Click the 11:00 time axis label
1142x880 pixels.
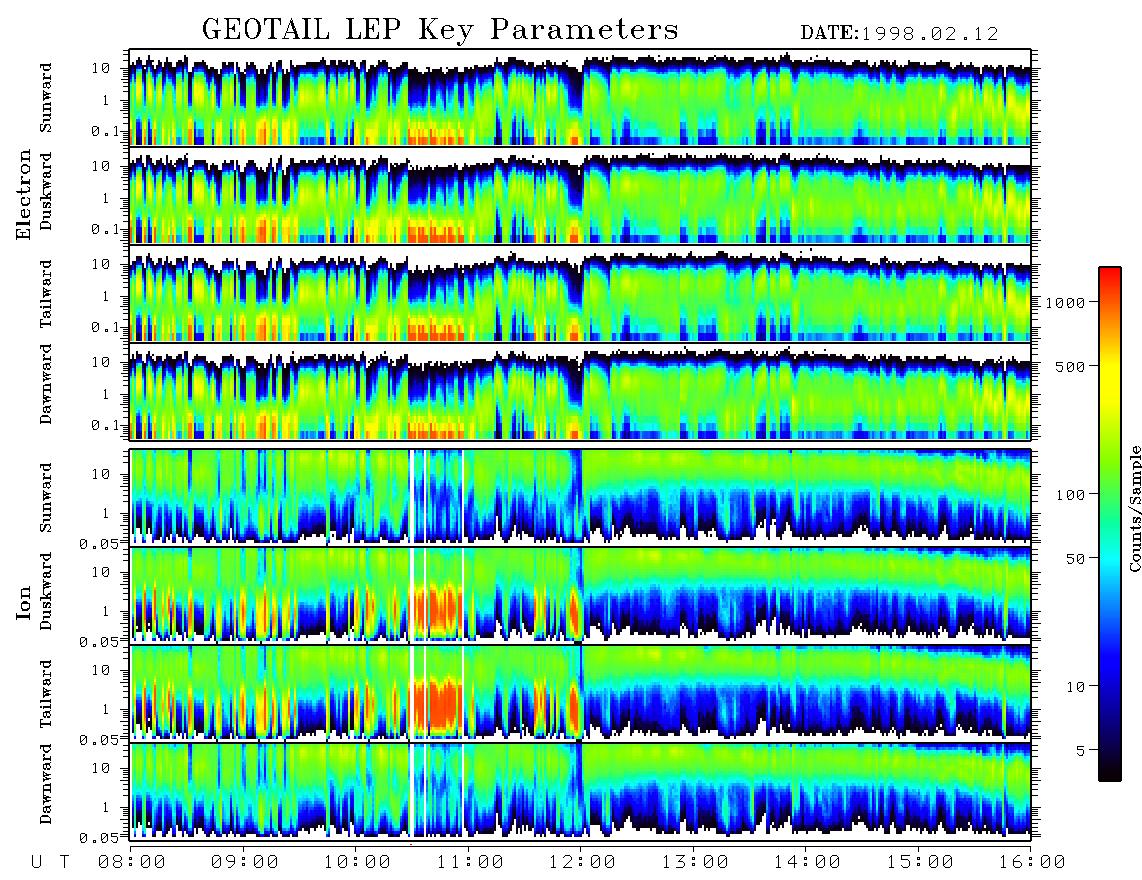(x=470, y=862)
